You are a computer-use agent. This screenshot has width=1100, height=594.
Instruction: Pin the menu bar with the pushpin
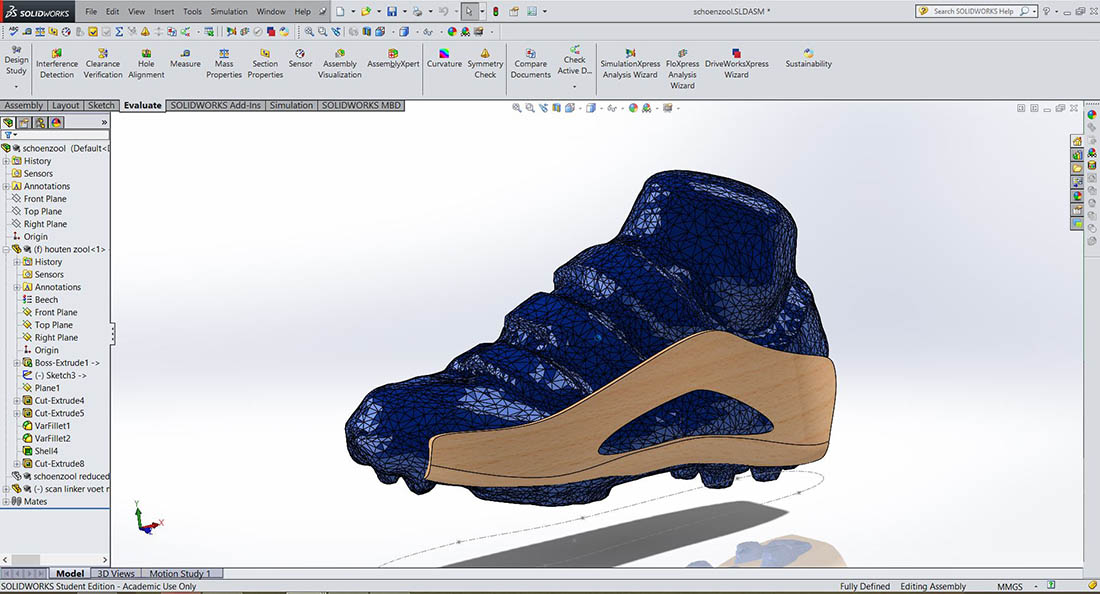323,11
